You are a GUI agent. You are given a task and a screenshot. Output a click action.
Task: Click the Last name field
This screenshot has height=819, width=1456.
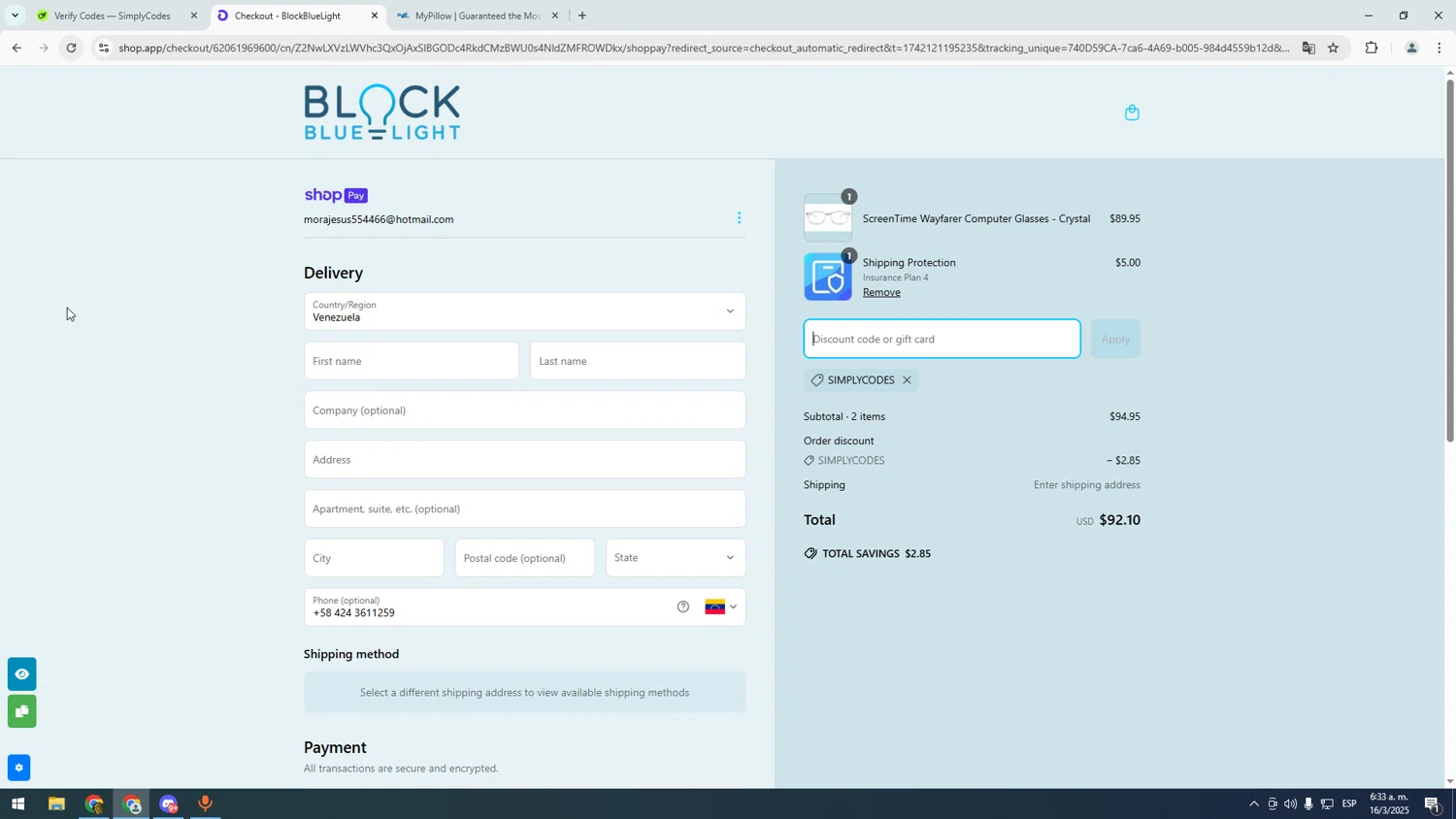click(x=638, y=361)
